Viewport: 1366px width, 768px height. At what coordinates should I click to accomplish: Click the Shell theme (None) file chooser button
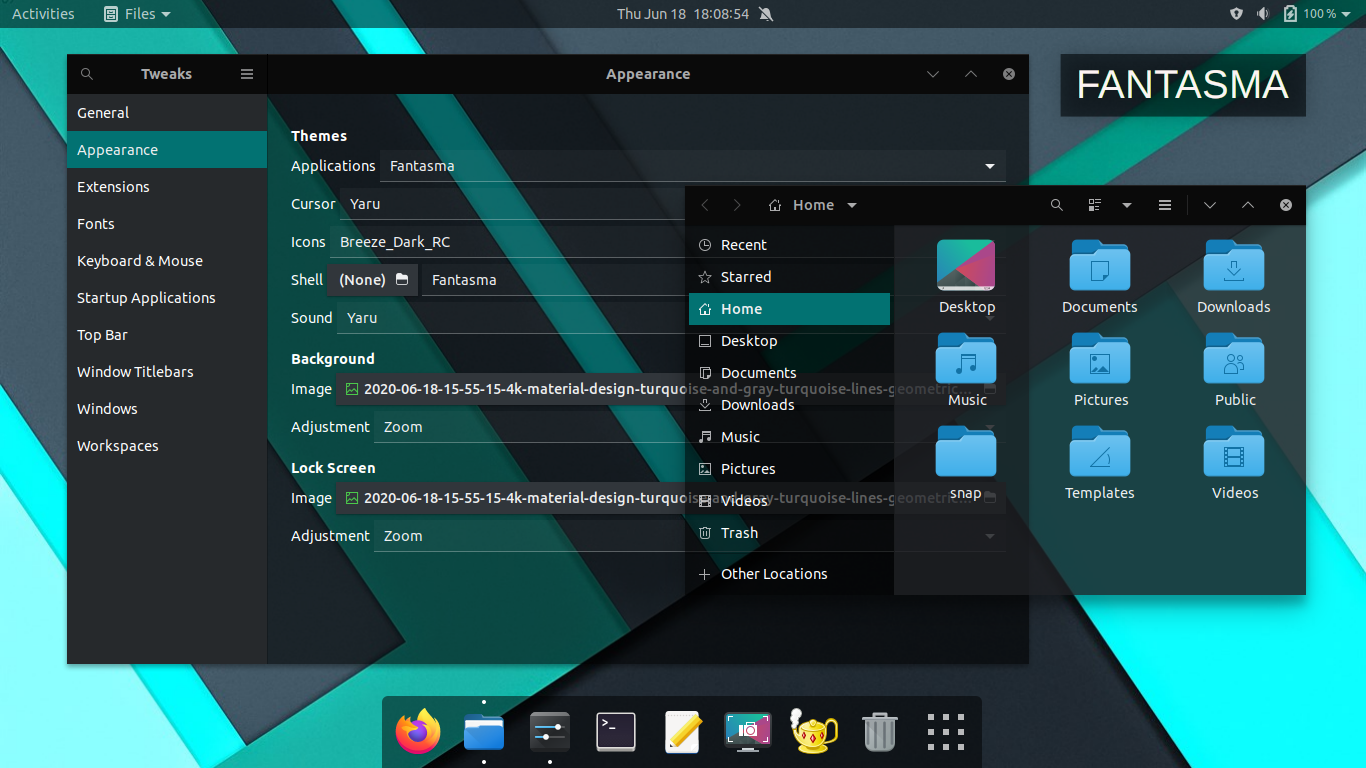[373, 280]
